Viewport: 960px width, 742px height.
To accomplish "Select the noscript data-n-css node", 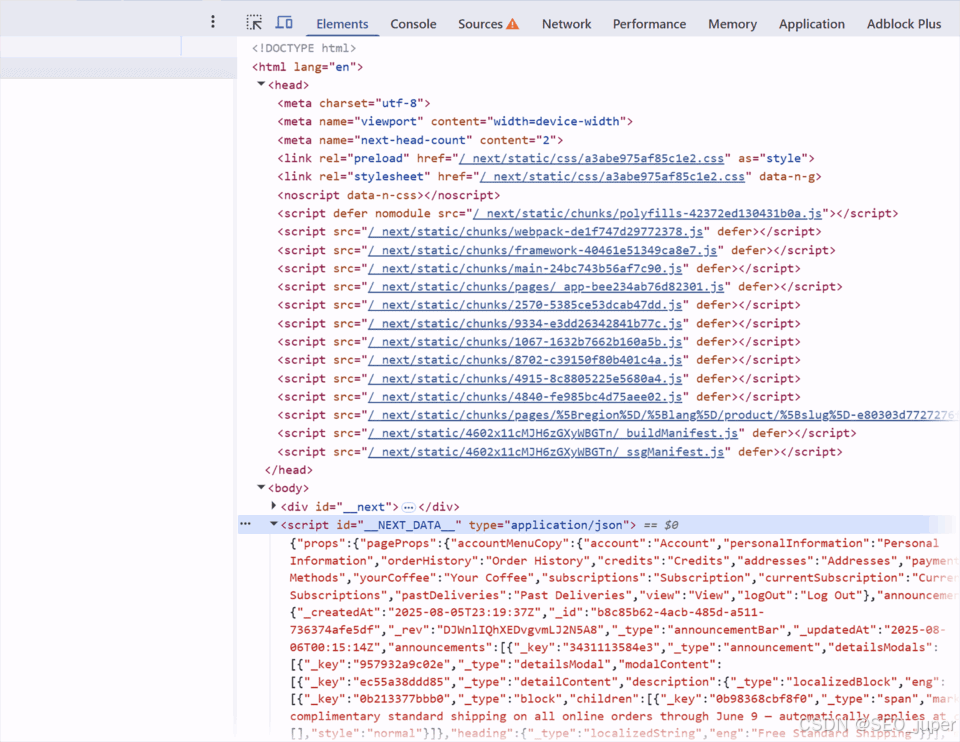I will click(x=389, y=195).
